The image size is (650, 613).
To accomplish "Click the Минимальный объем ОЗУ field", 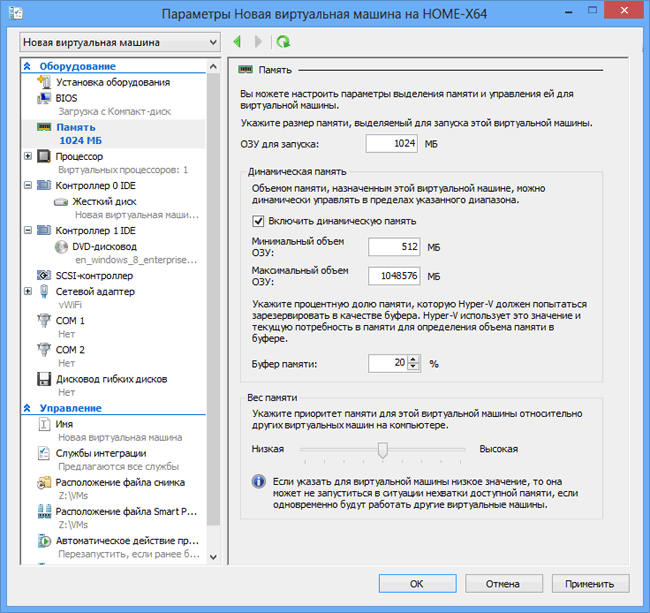I will pyautogui.click(x=394, y=247).
